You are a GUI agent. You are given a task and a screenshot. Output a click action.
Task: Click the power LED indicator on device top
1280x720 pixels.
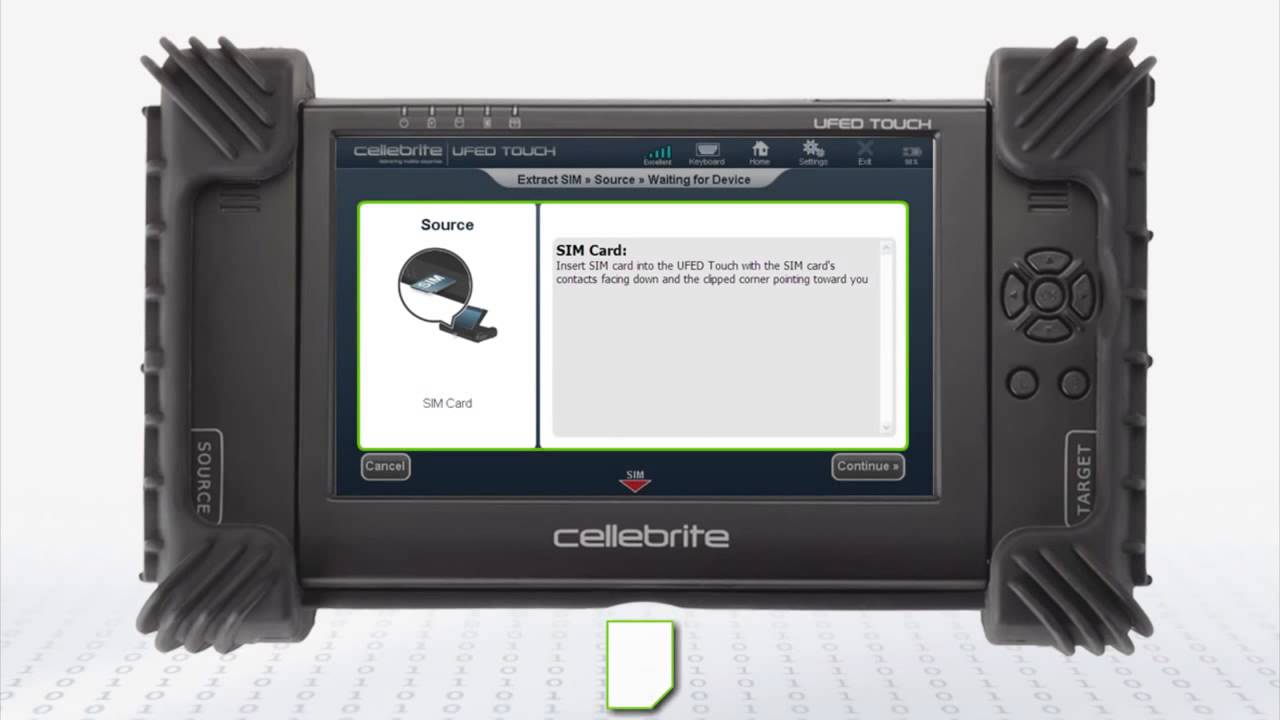point(404,118)
